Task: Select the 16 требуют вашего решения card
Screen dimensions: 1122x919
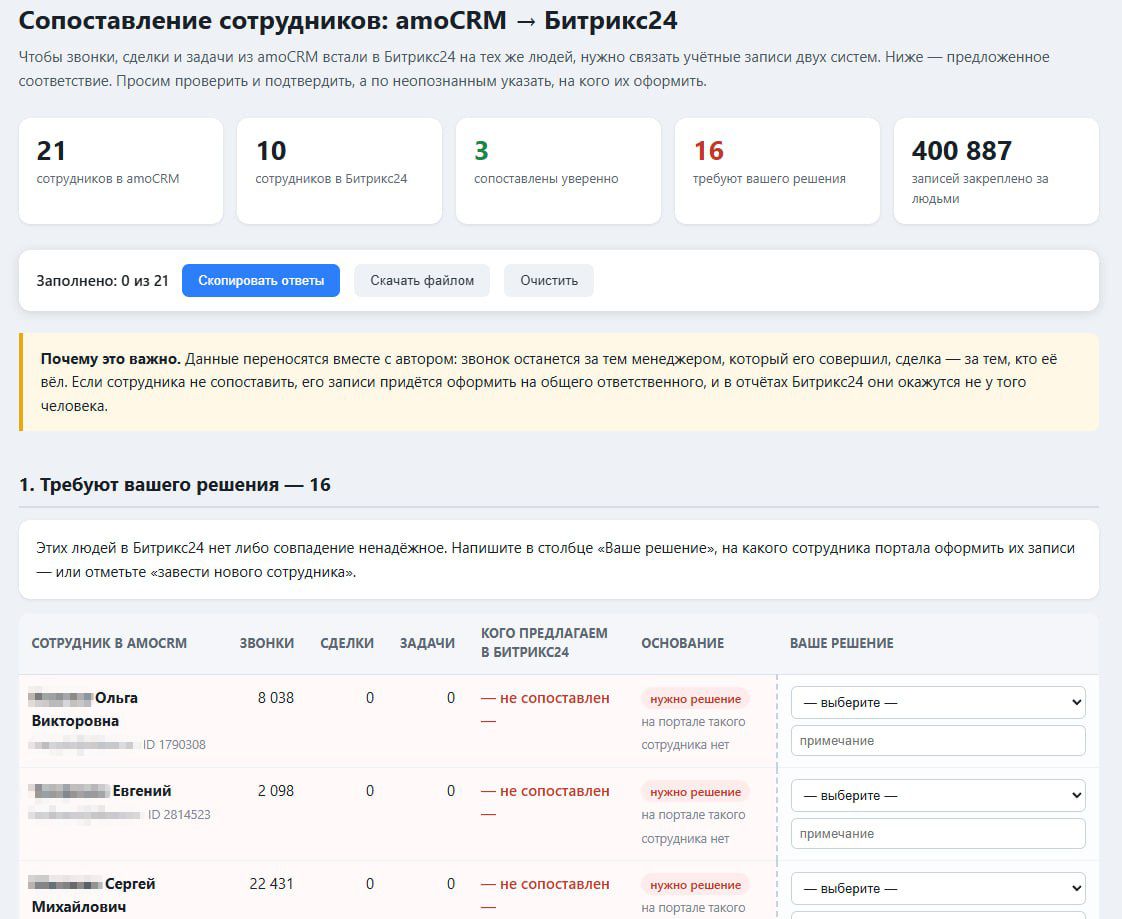Action: coord(777,171)
